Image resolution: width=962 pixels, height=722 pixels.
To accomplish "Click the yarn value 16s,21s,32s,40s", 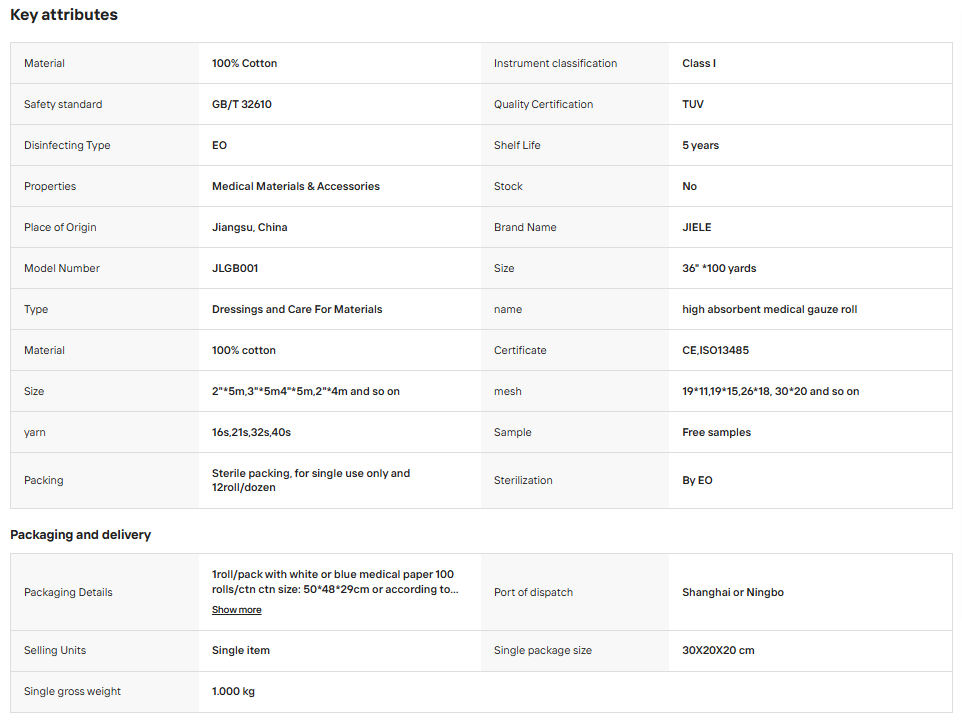I will 251,432.
